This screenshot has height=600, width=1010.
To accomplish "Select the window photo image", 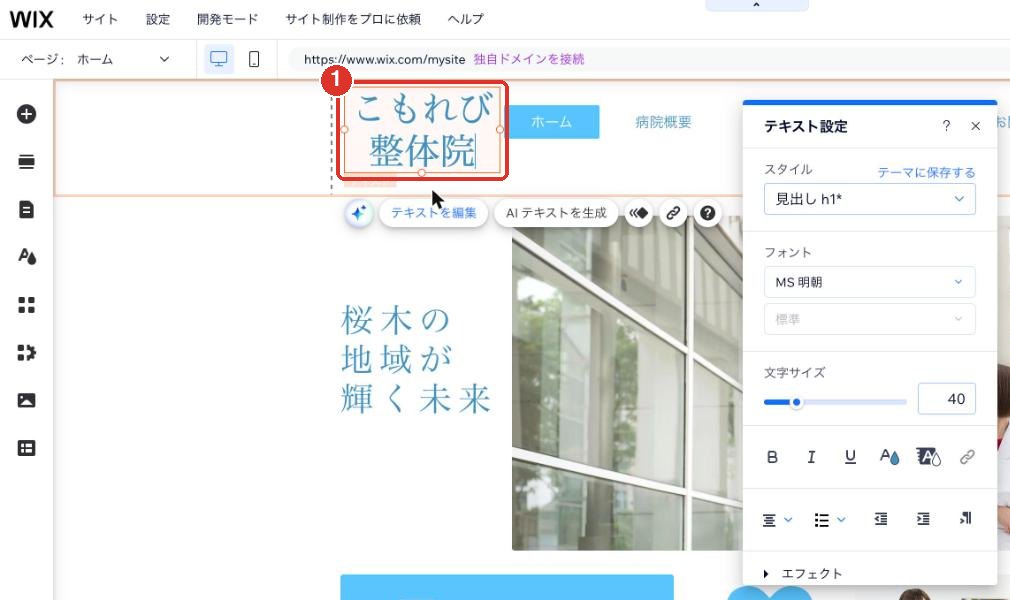I will coord(627,383).
